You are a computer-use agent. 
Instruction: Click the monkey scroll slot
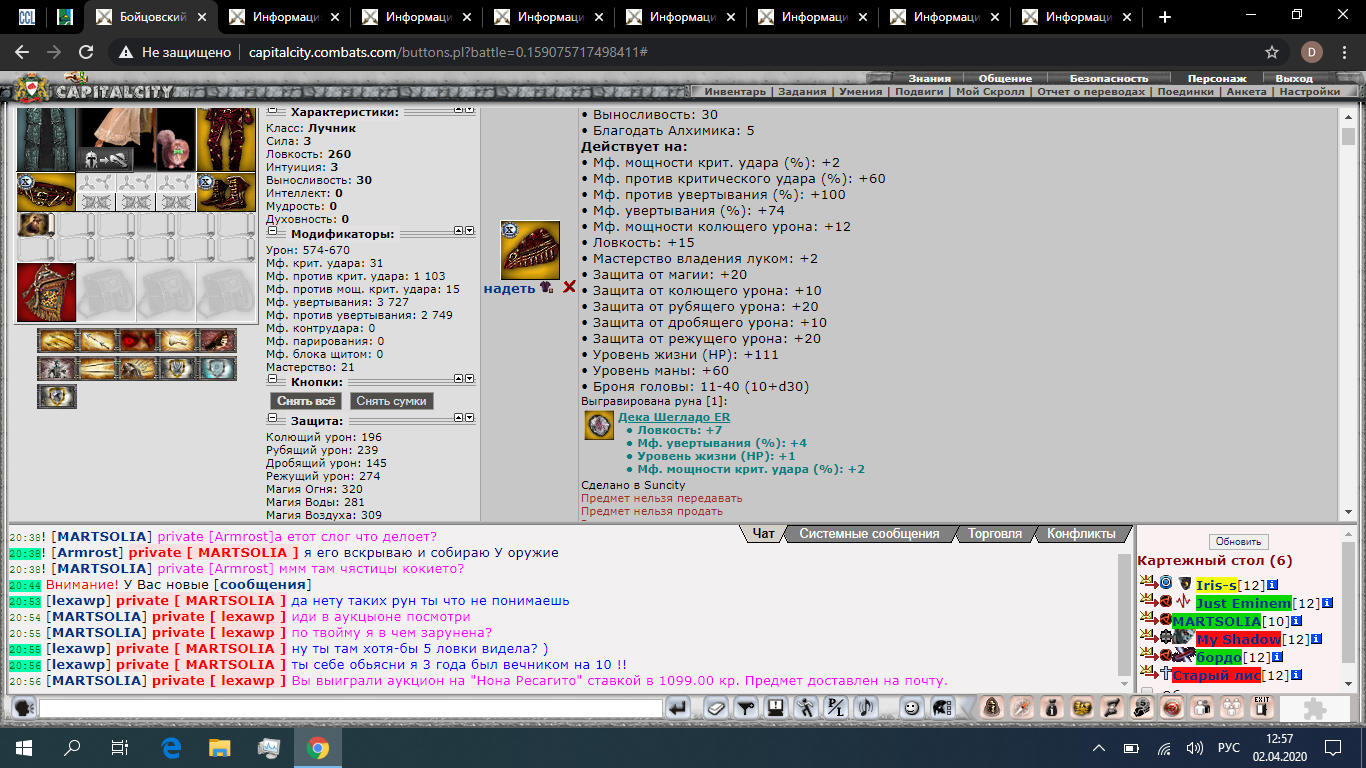[x=36, y=225]
